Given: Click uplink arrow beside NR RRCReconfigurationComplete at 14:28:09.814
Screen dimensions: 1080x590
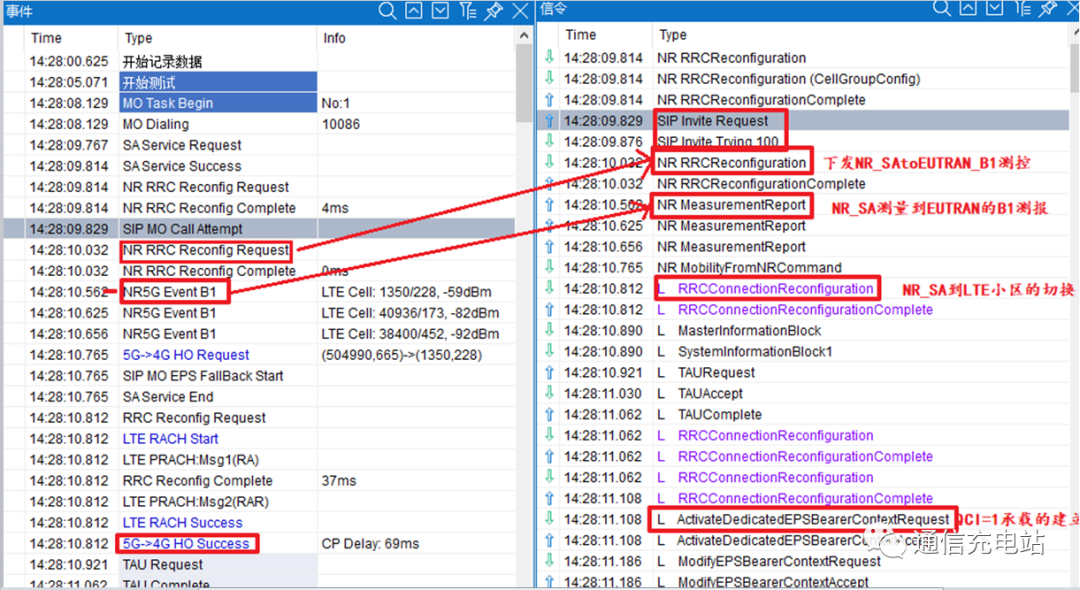Looking at the screenshot, I should tap(549, 99).
